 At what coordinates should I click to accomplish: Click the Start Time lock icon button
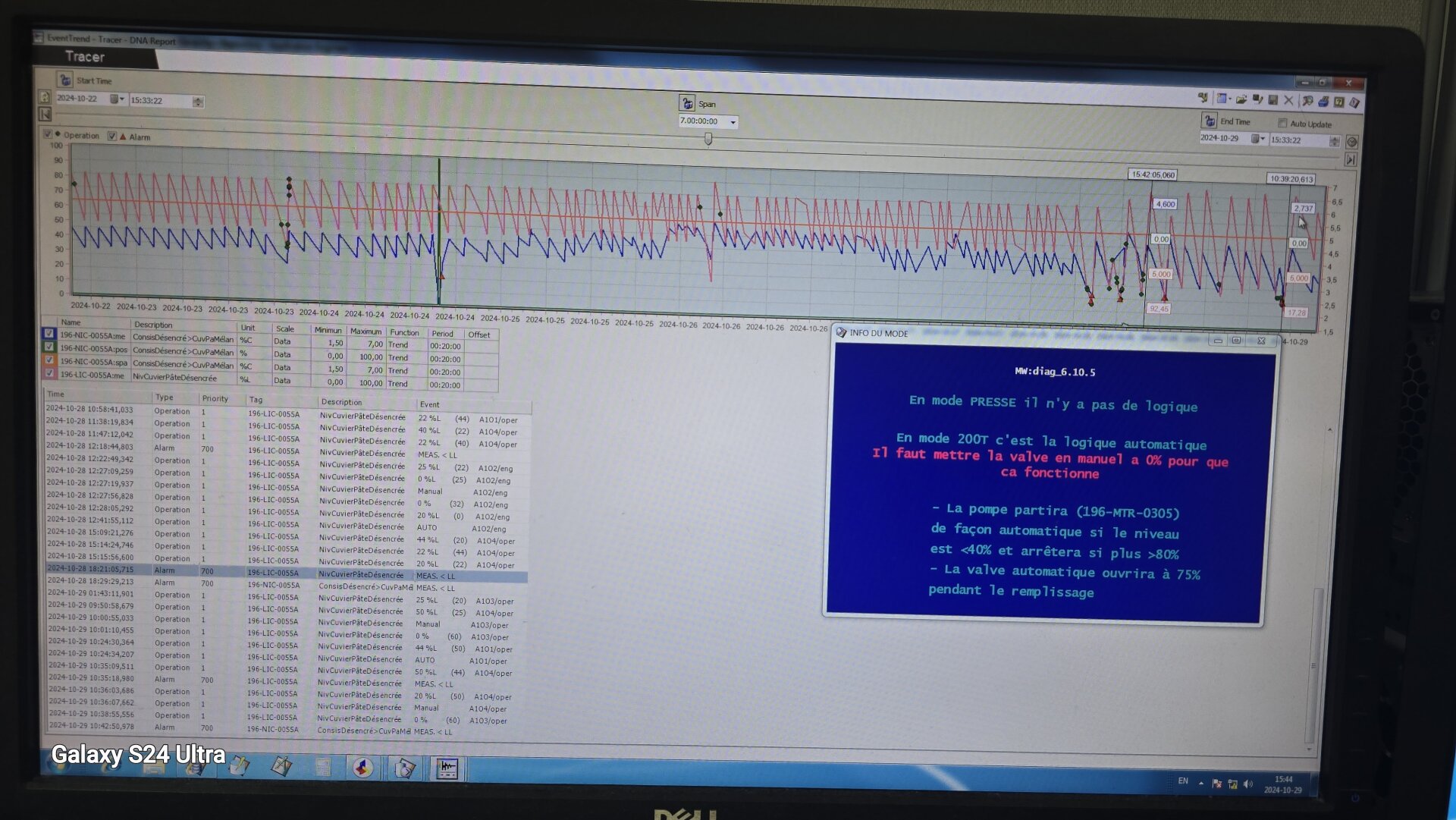(65, 80)
